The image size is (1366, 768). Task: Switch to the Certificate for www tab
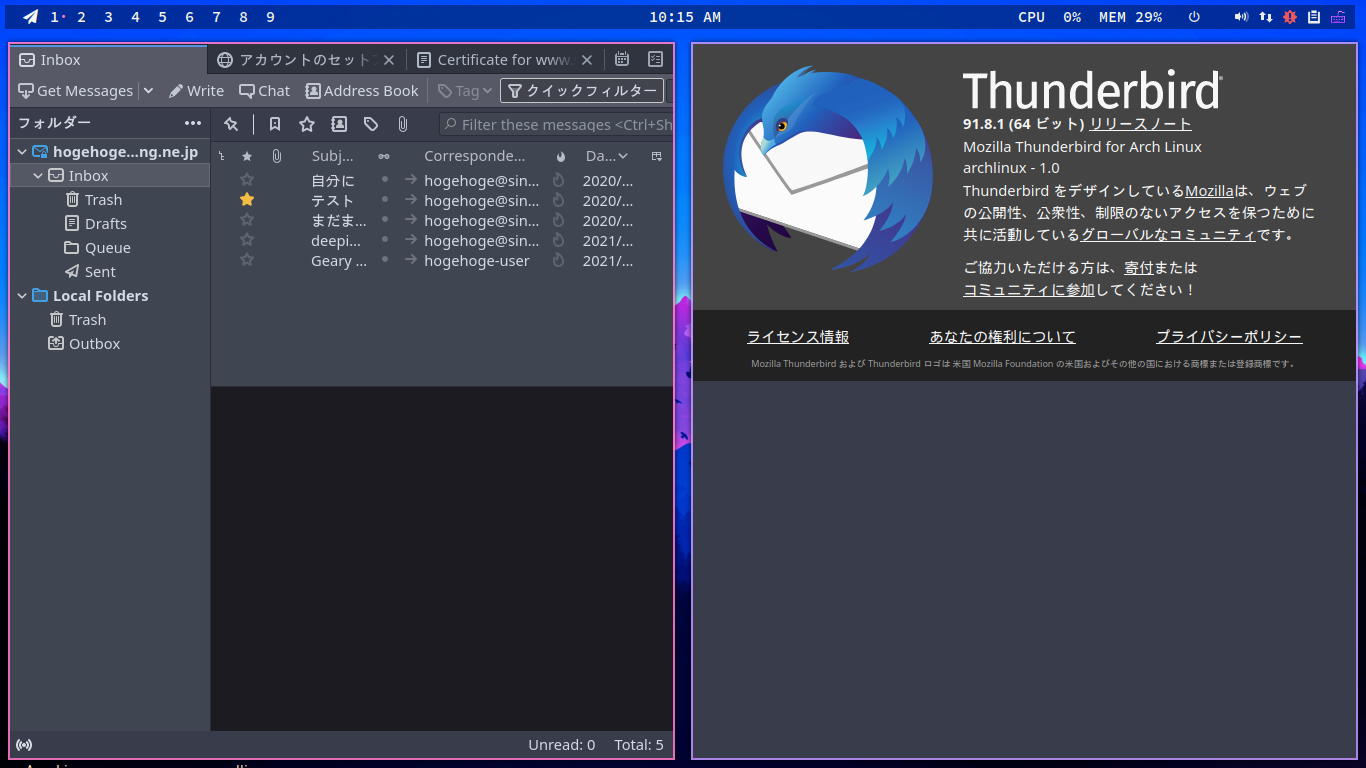(505, 60)
